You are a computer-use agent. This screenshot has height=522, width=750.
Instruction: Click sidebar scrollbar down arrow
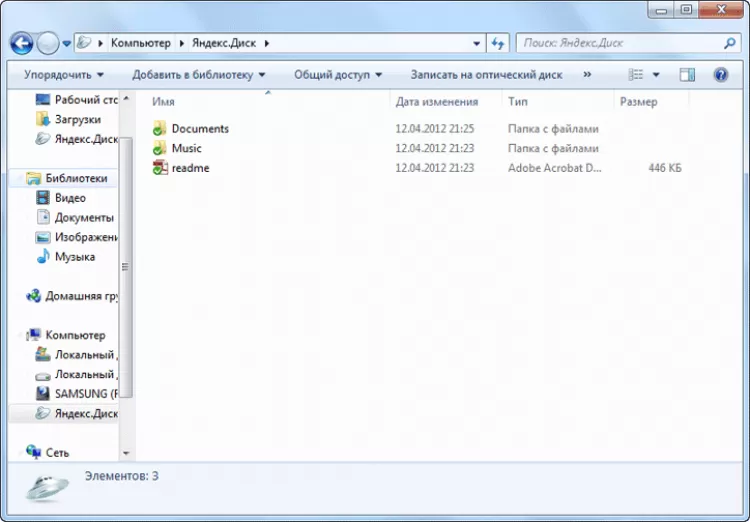[x=126, y=453]
